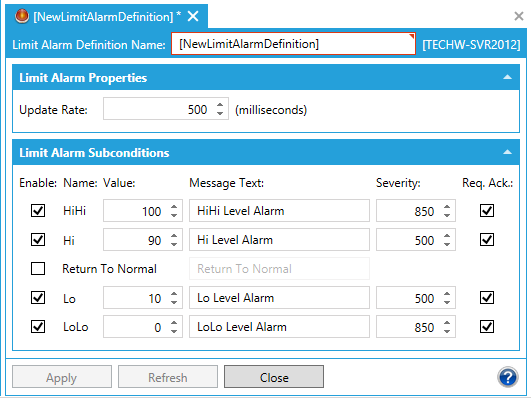Edit the HiHi Level Alarm message text
The image size is (531, 399).
(x=279, y=211)
